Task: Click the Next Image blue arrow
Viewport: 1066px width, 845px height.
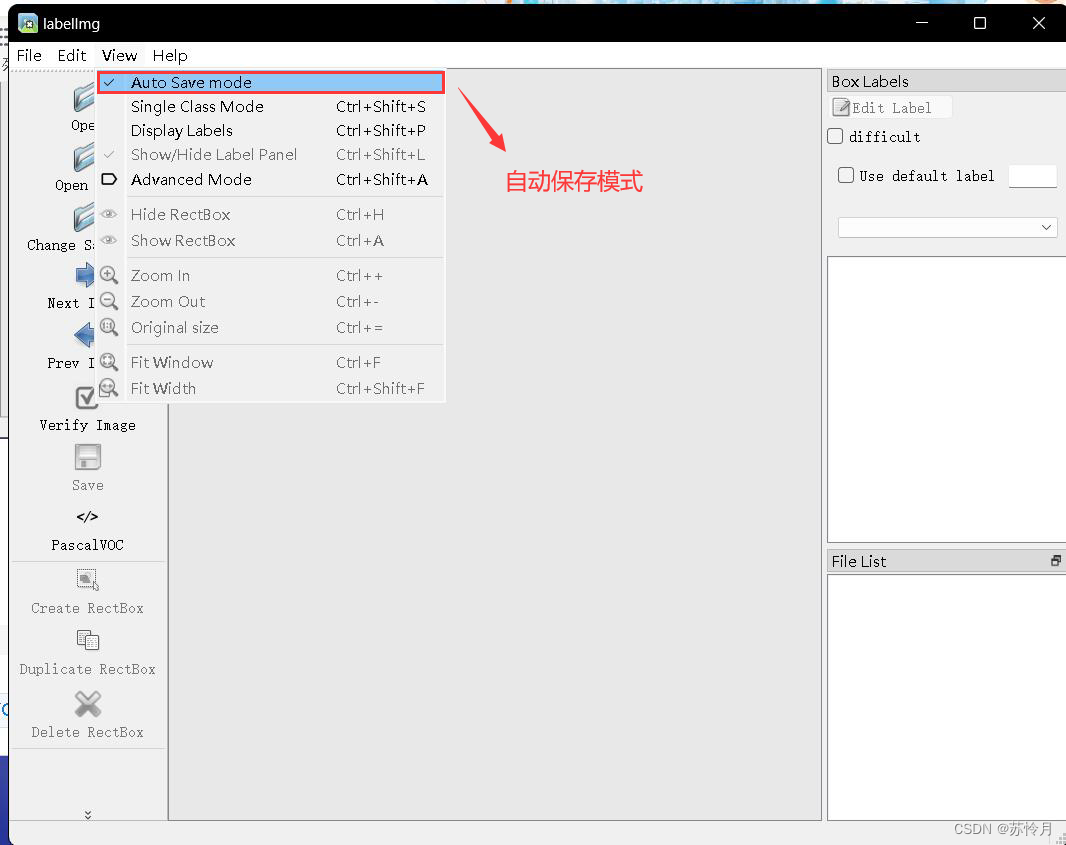Action: click(x=85, y=275)
